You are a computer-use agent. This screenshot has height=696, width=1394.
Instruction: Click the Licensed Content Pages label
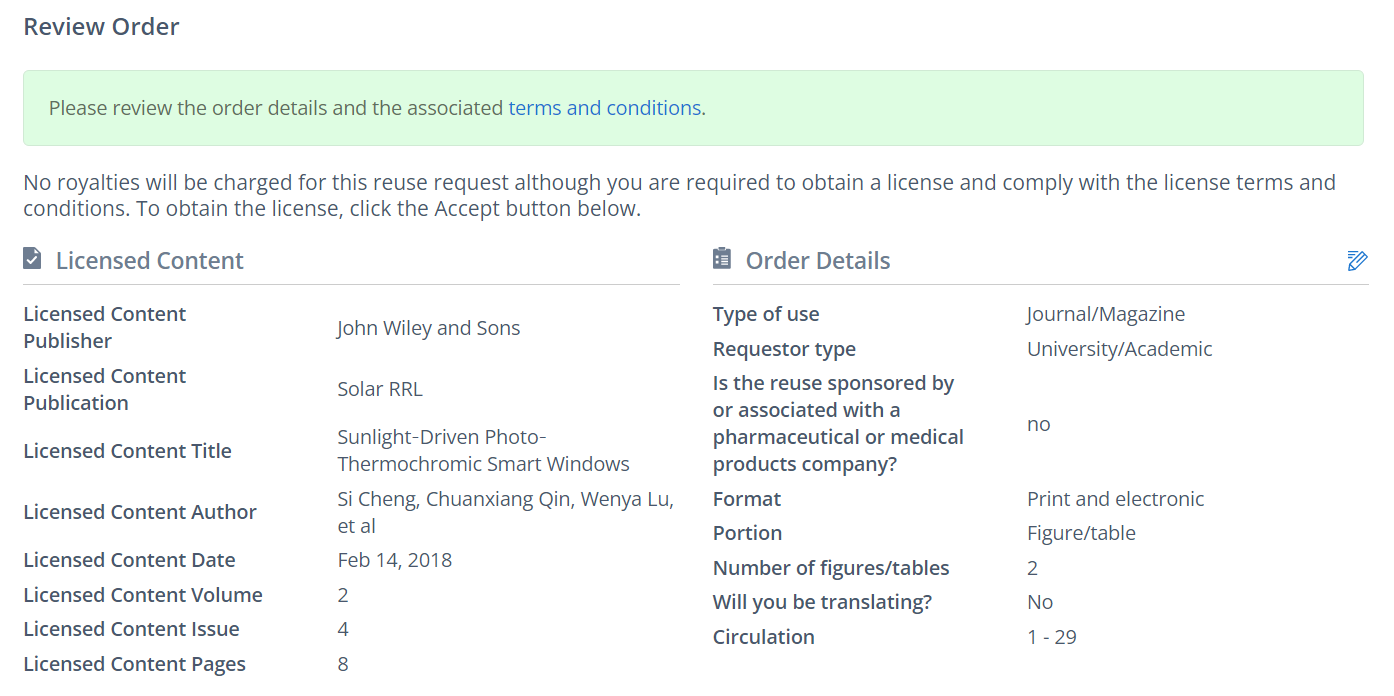(x=134, y=664)
